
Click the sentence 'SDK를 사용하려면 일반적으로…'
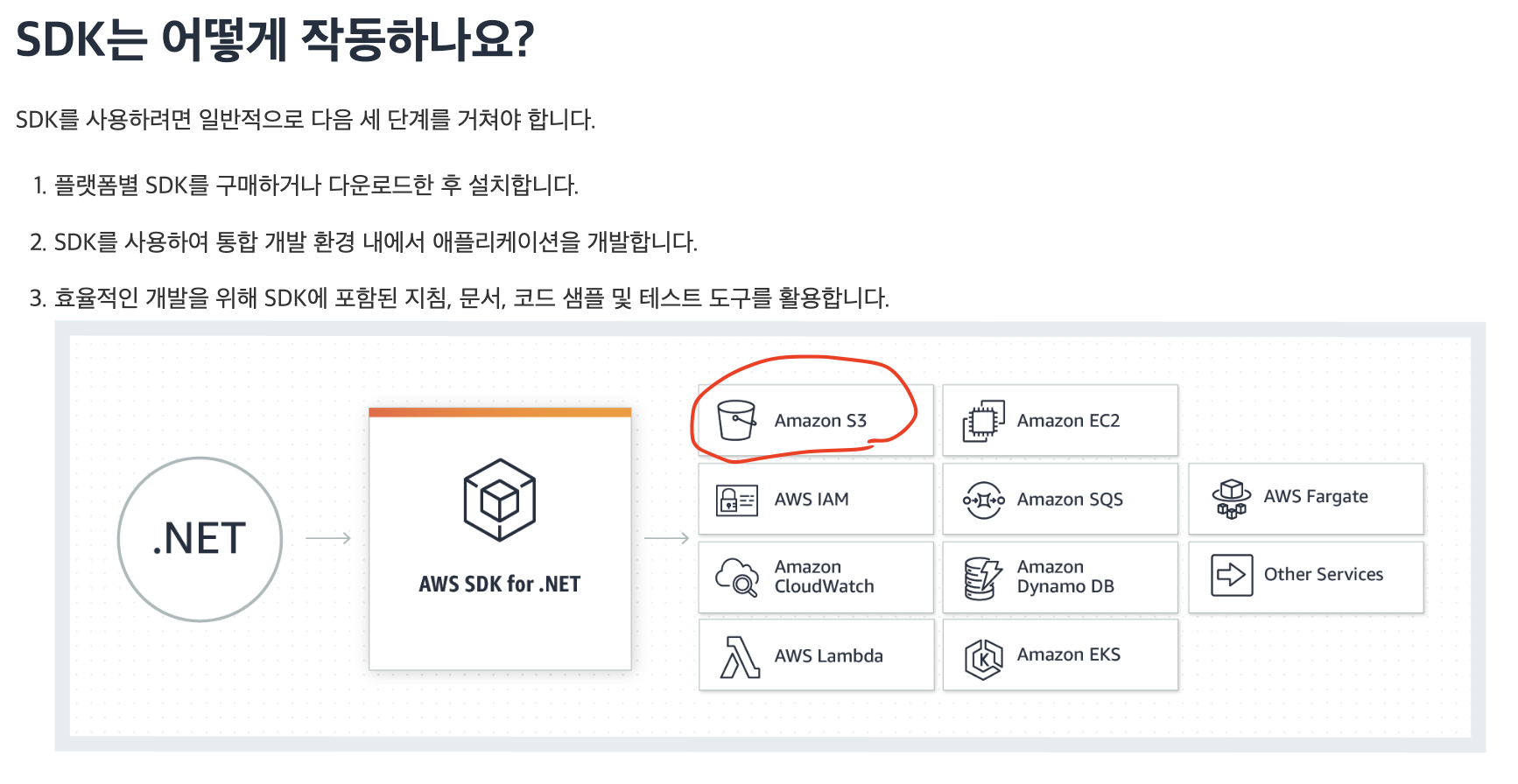306,120
